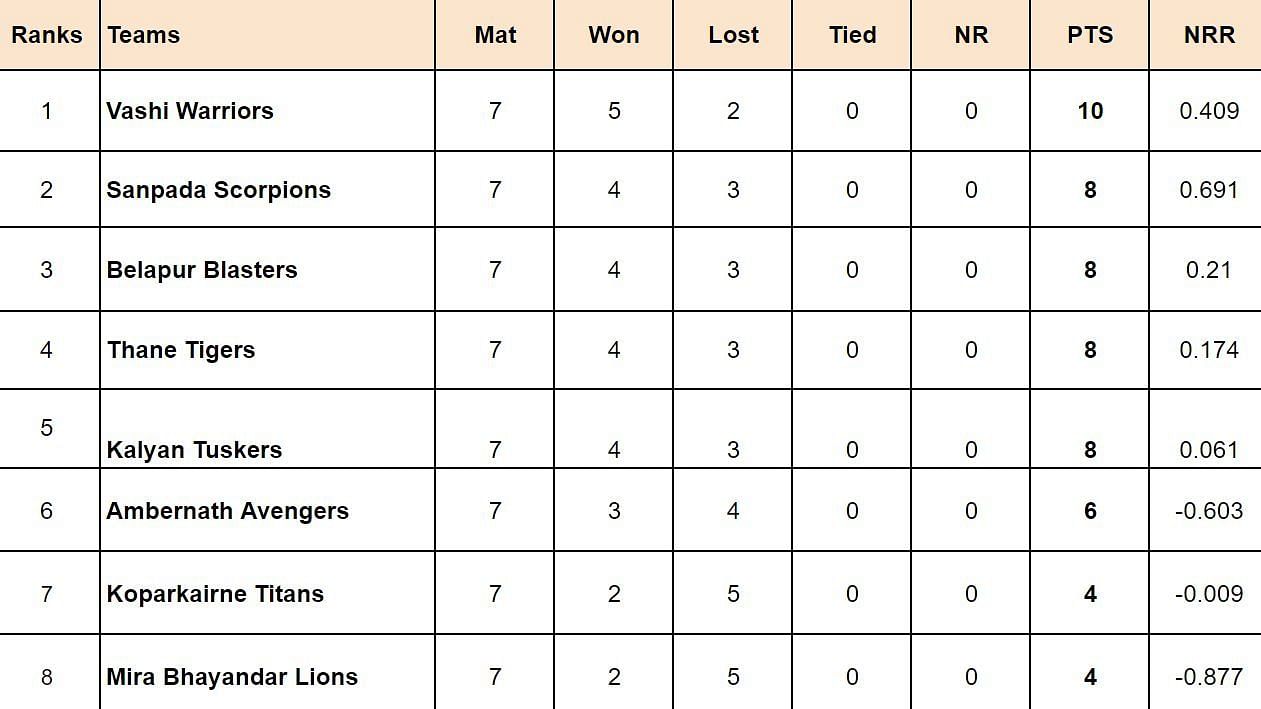Click the Lost column header
The image size is (1261, 709).
pyautogui.click(x=733, y=35)
